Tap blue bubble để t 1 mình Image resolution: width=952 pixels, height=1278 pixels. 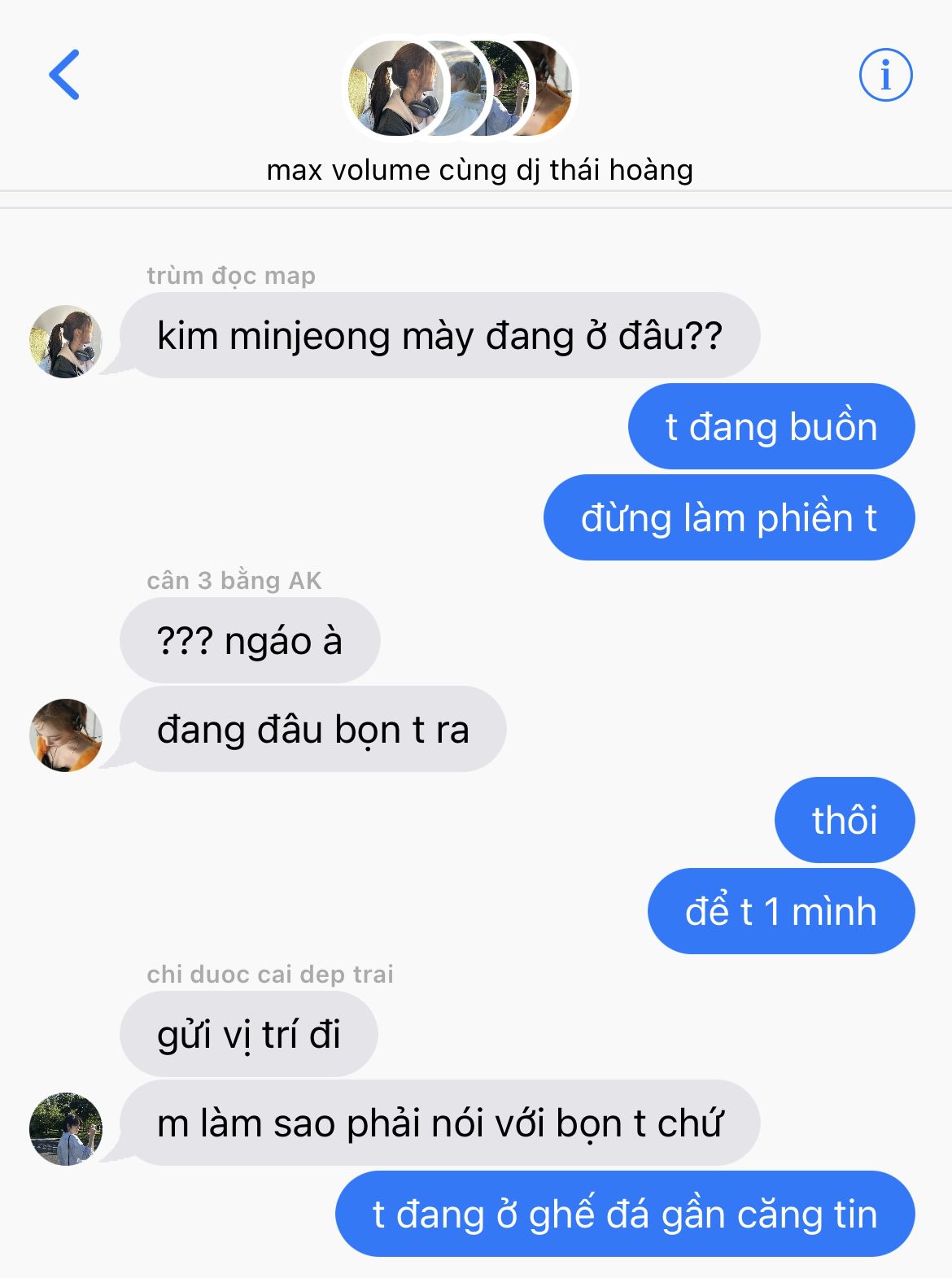coord(781,911)
